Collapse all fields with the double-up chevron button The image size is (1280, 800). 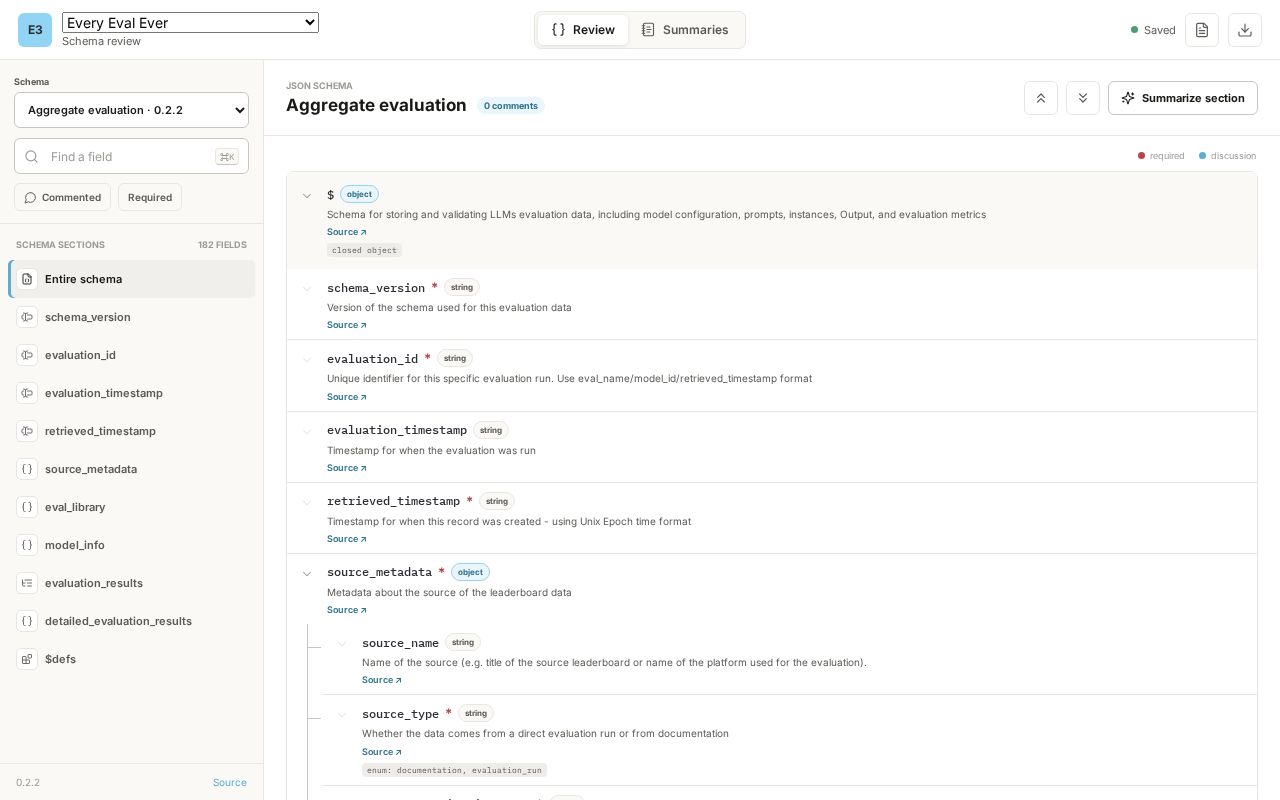[1041, 98]
